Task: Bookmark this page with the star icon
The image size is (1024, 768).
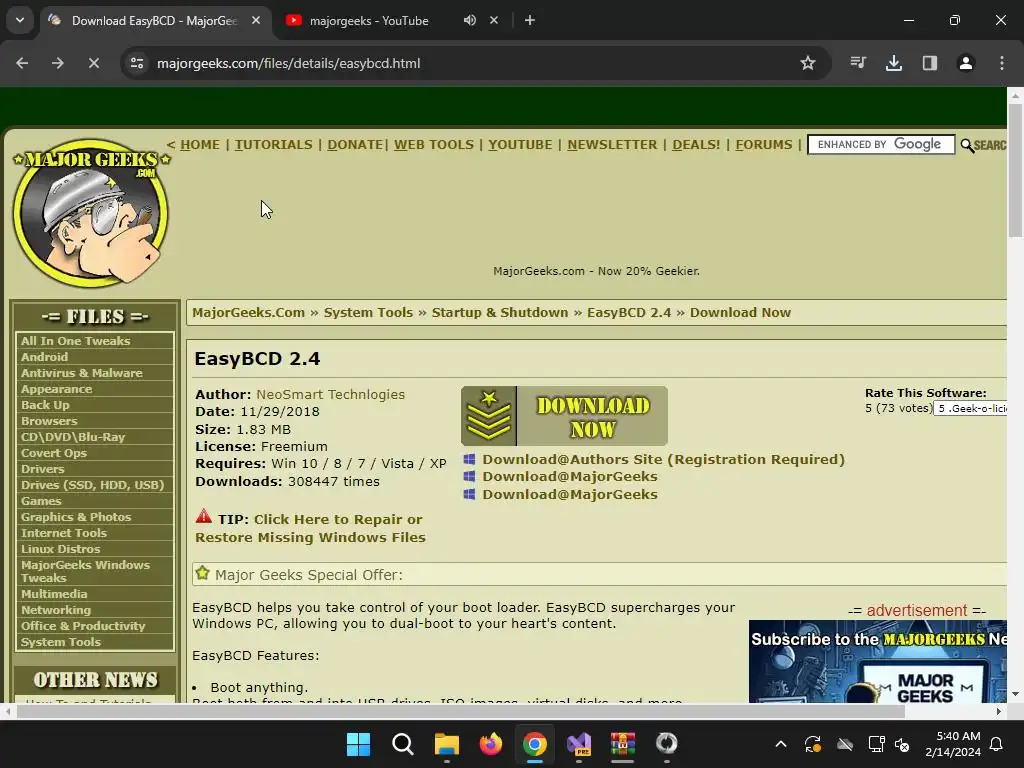Action: tap(808, 63)
